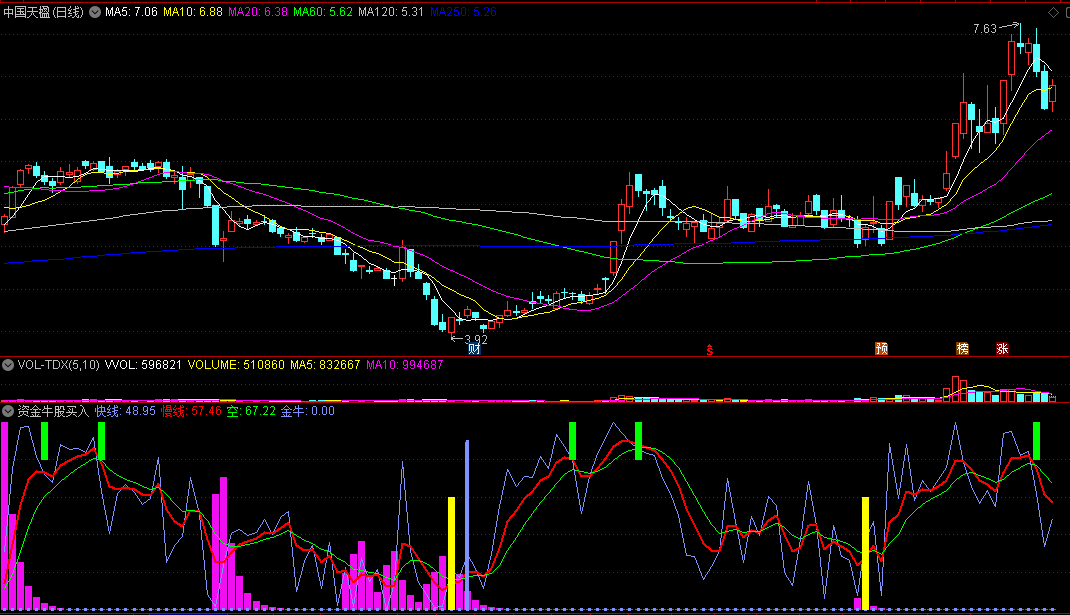Select the MA60: 5.62 legend label
The height and width of the screenshot is (615, 1070).
(x=323, y=12)
